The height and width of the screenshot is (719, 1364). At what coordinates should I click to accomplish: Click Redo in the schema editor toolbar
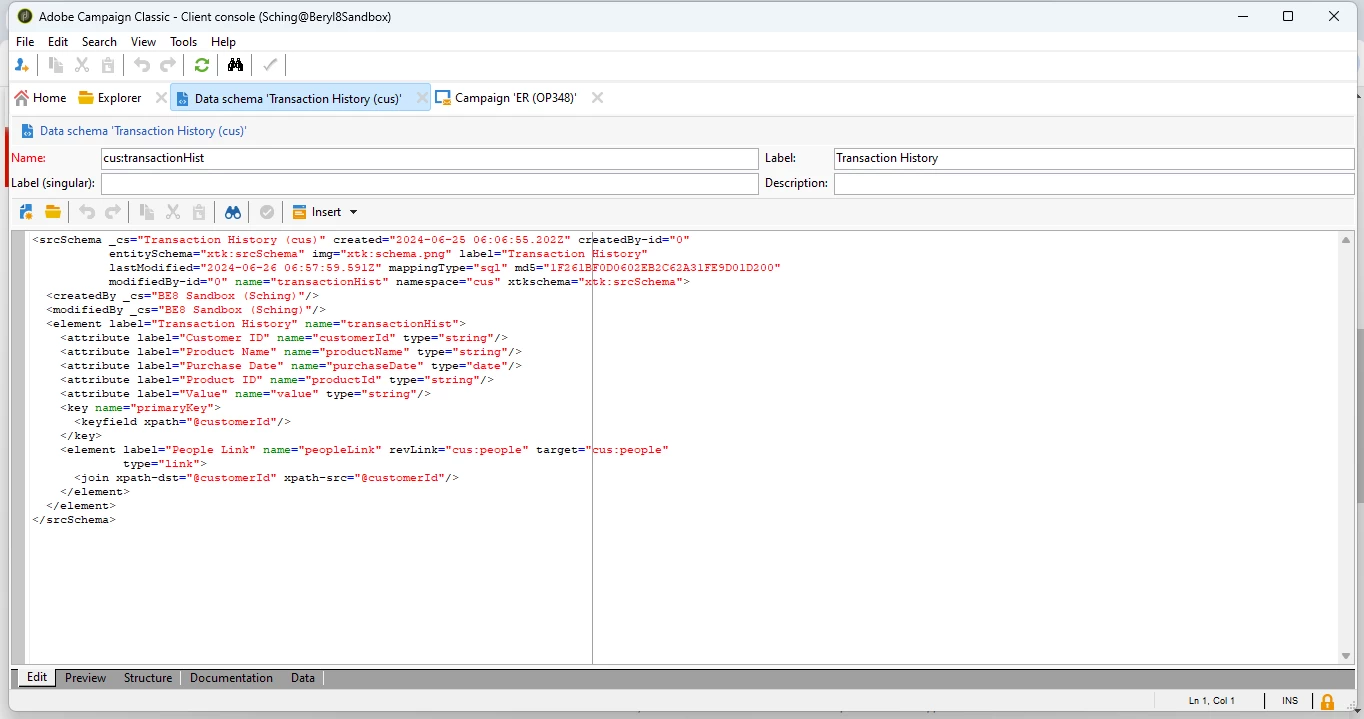[x=113, y=212]
